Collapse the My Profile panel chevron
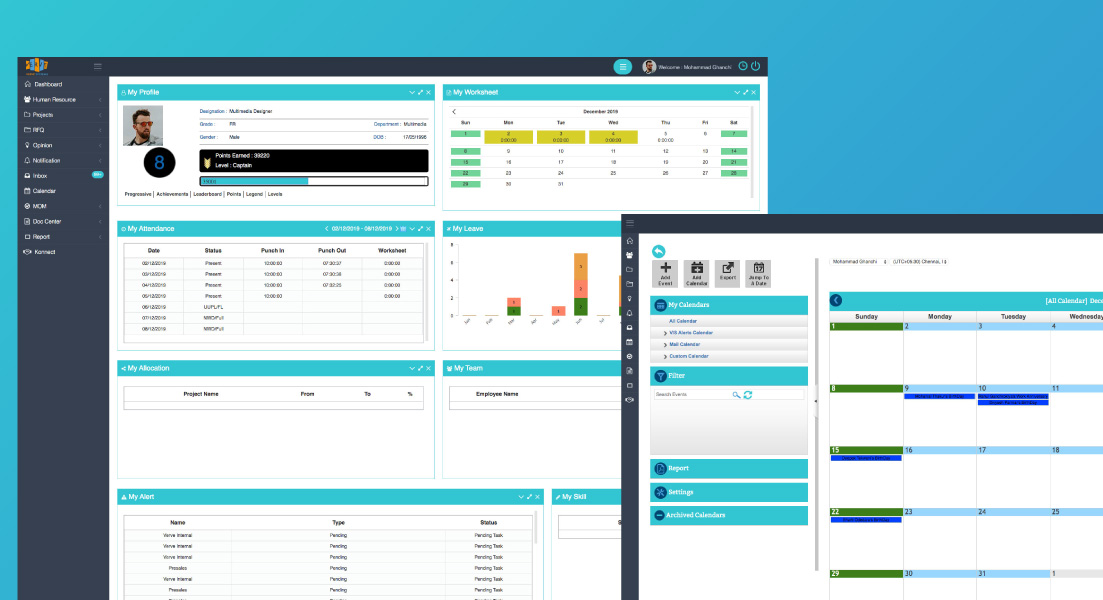 tap(411, 92)
